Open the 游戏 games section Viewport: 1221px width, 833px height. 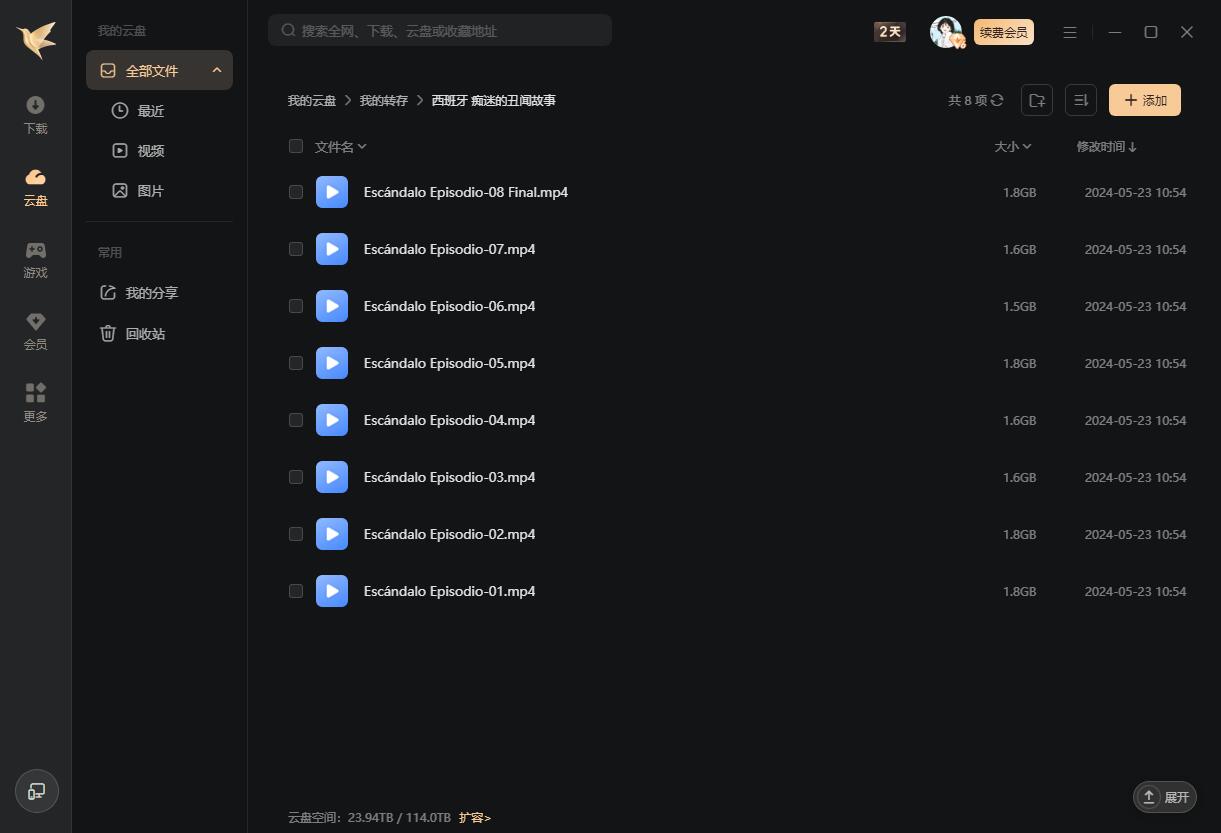[35, 259]
